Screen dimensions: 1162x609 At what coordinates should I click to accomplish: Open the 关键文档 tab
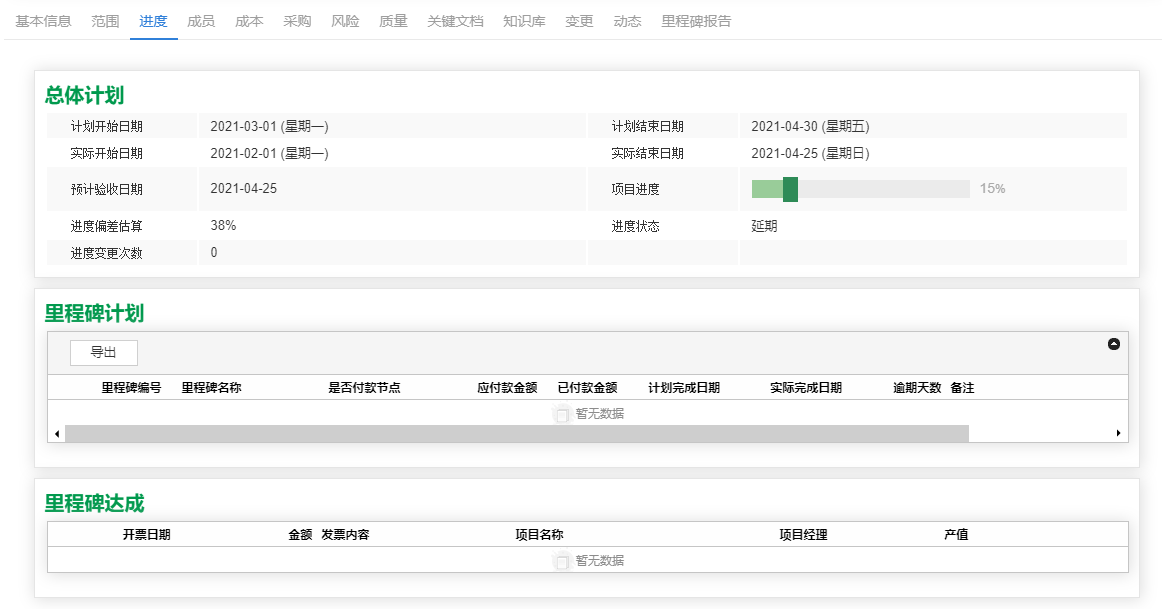click(455, 21)
